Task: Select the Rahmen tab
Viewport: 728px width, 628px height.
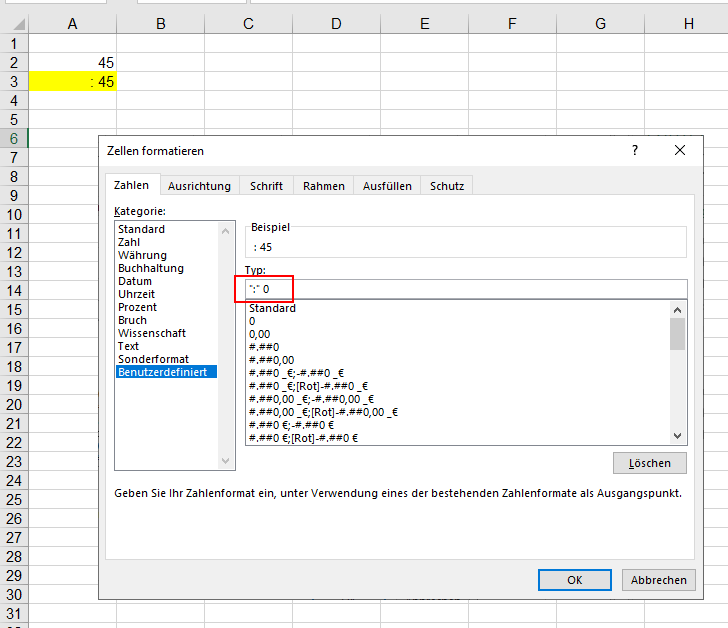Action: click(x=323, y=186)
